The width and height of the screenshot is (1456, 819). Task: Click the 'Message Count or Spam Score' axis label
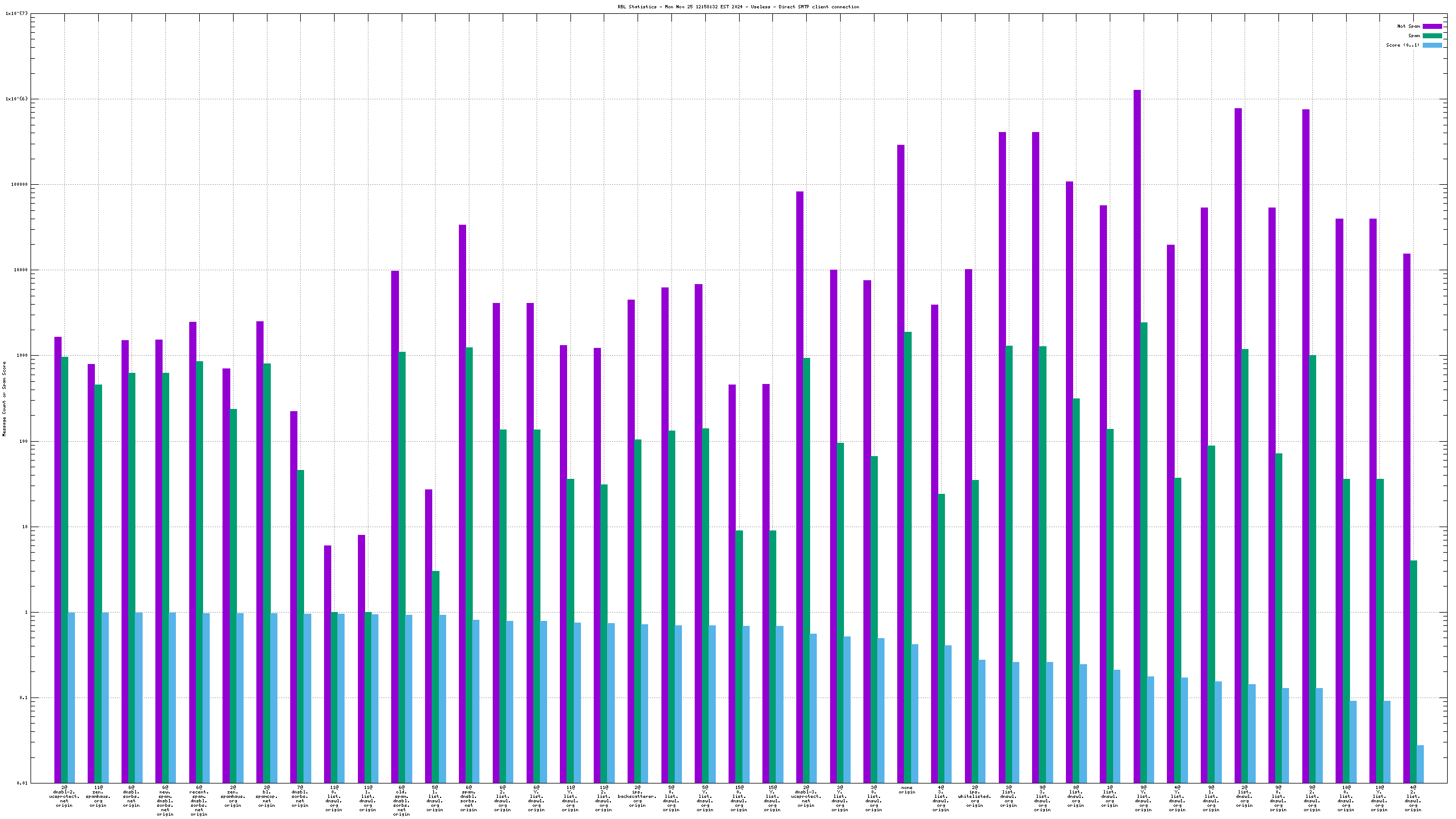coord(4,399)
